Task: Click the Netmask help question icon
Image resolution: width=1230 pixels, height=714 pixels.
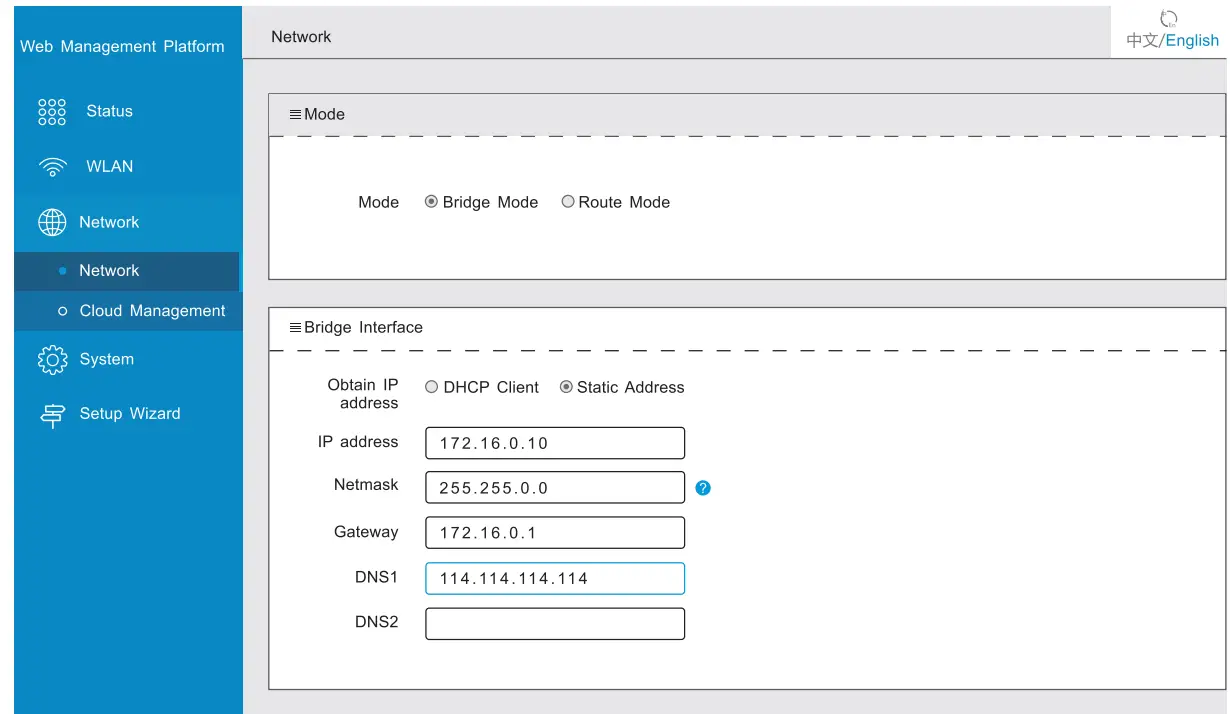Action: coord(703,488)
